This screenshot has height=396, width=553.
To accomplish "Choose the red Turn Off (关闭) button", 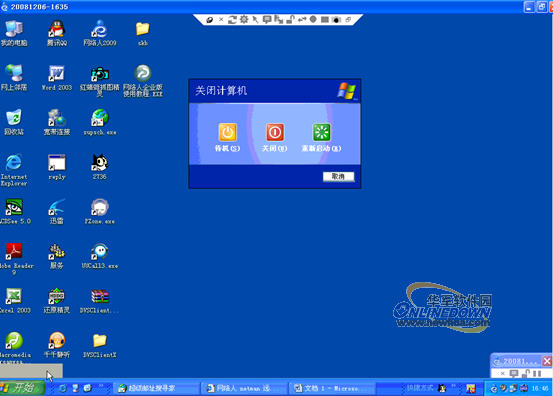I will pos(275,132).
